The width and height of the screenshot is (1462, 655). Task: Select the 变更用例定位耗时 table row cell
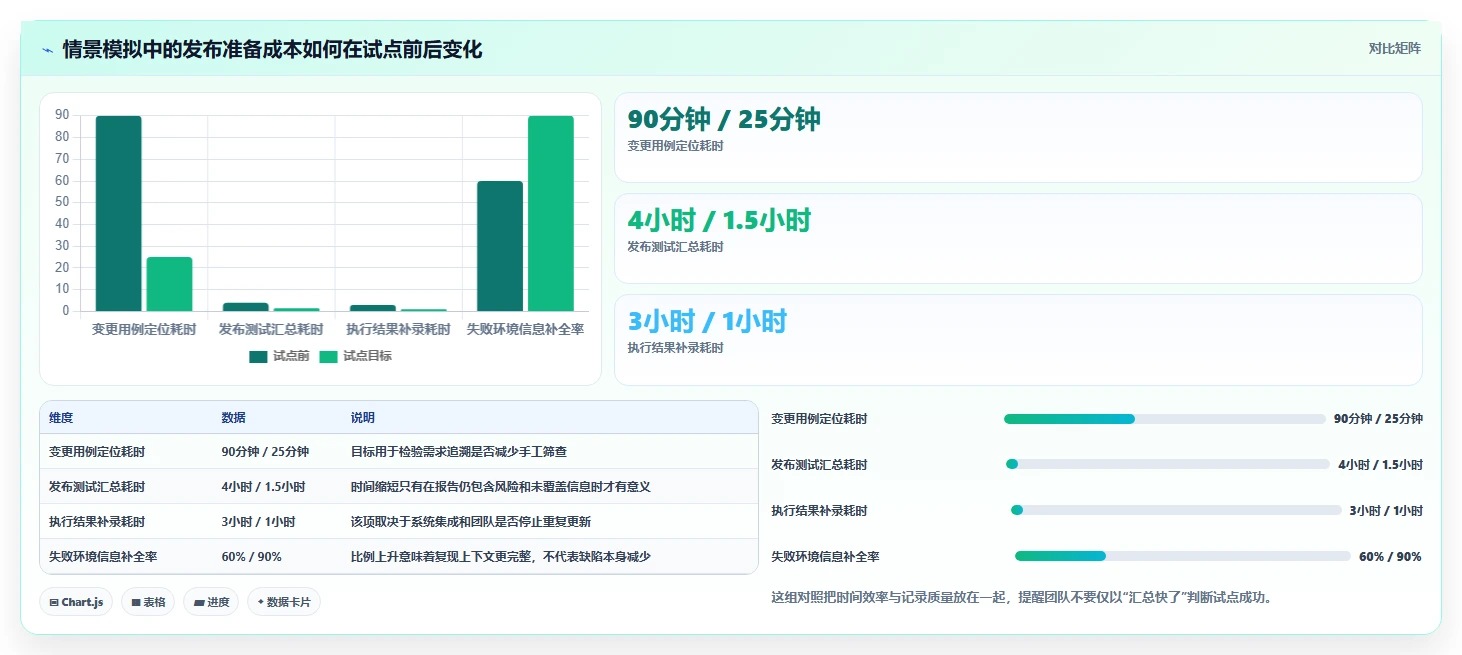pos(97,452)
